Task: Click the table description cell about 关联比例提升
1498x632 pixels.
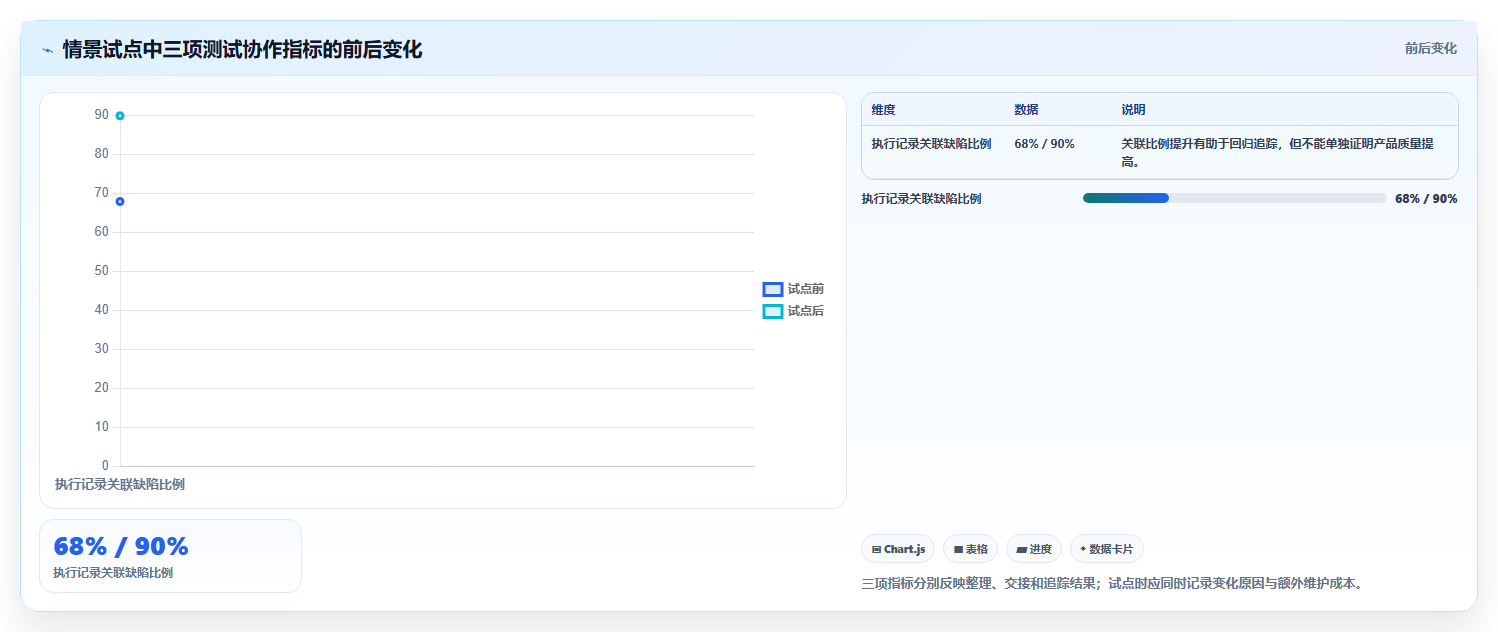Action: click(x=1277, y=153)
